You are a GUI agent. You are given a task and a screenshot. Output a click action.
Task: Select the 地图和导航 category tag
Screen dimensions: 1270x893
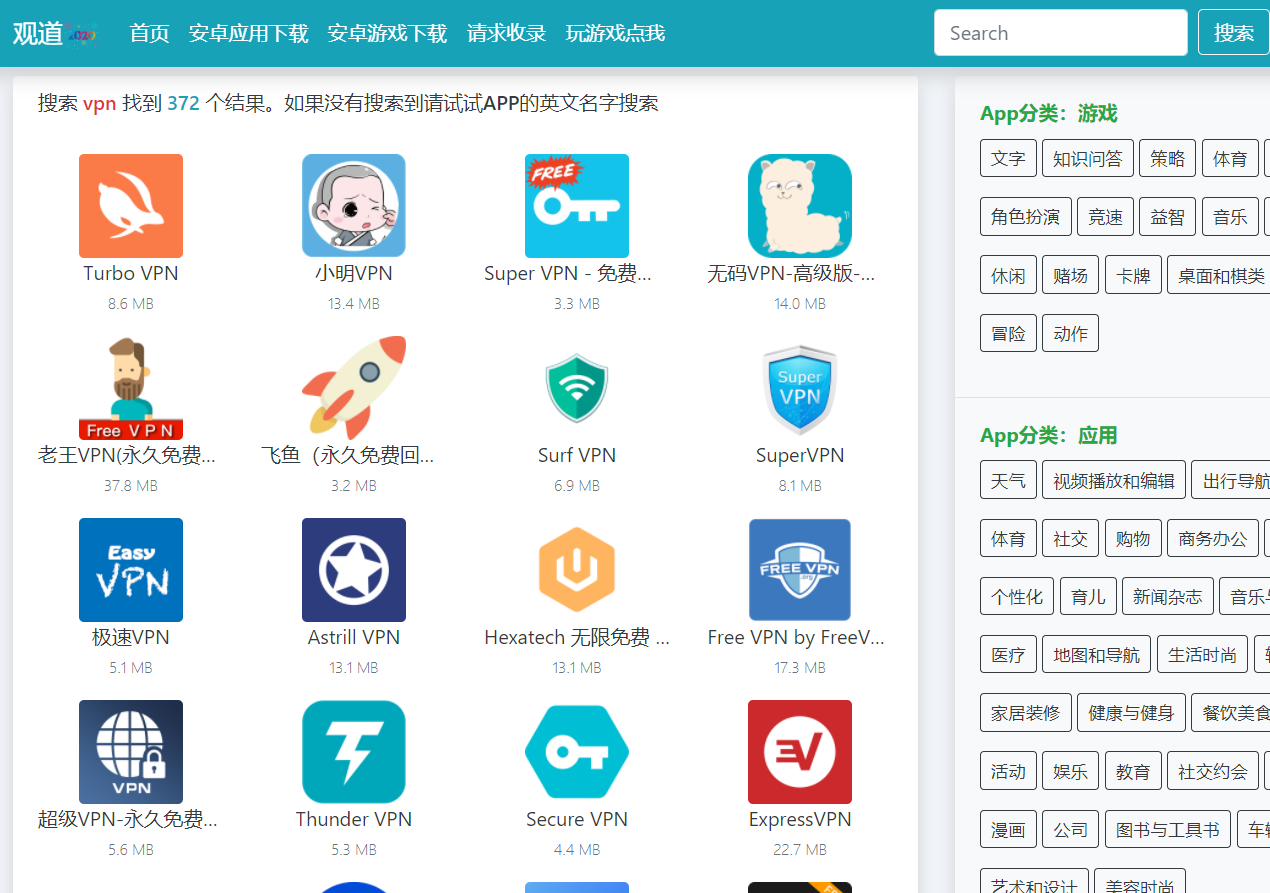click(1097, 655)
